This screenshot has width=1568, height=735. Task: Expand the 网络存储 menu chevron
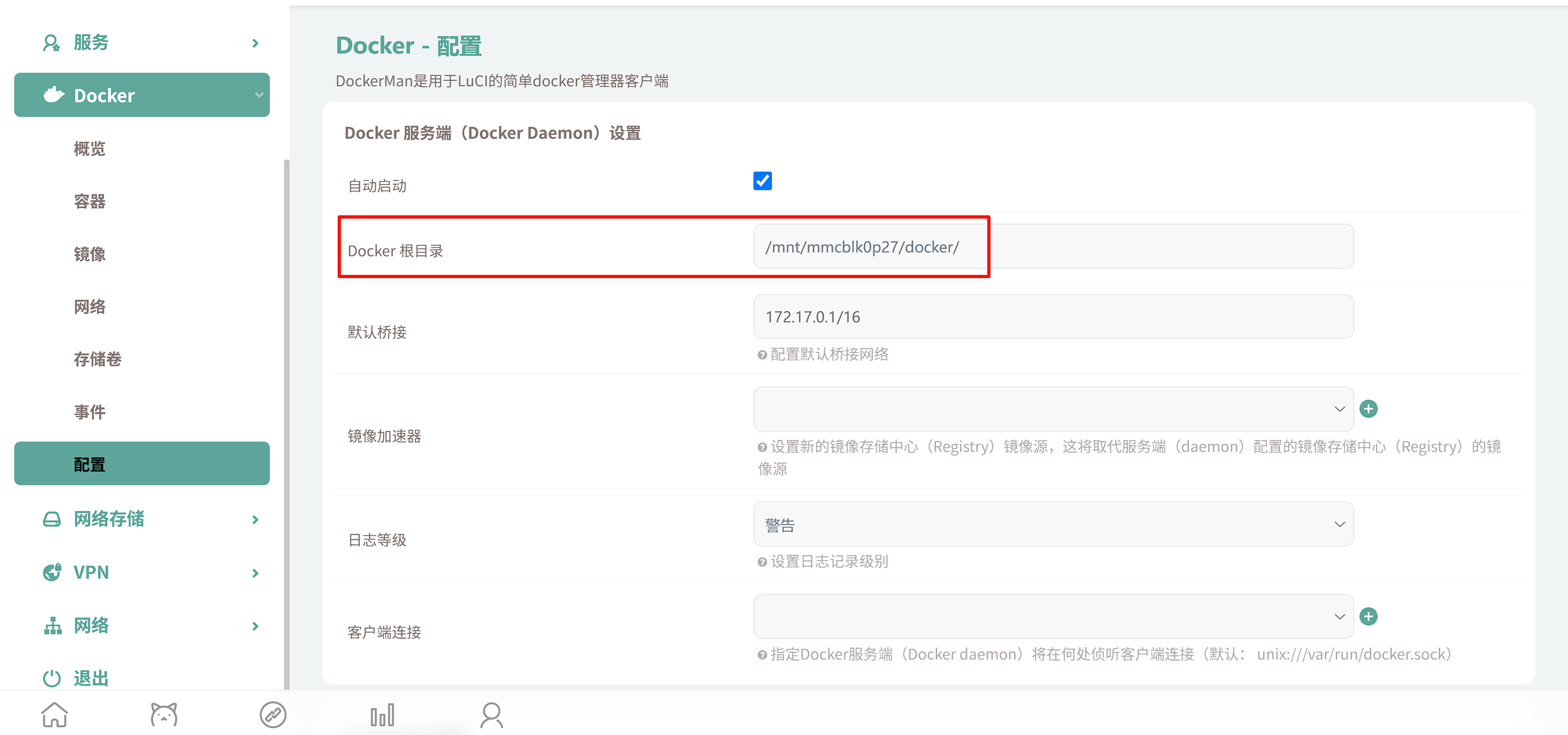click(256, 520)
